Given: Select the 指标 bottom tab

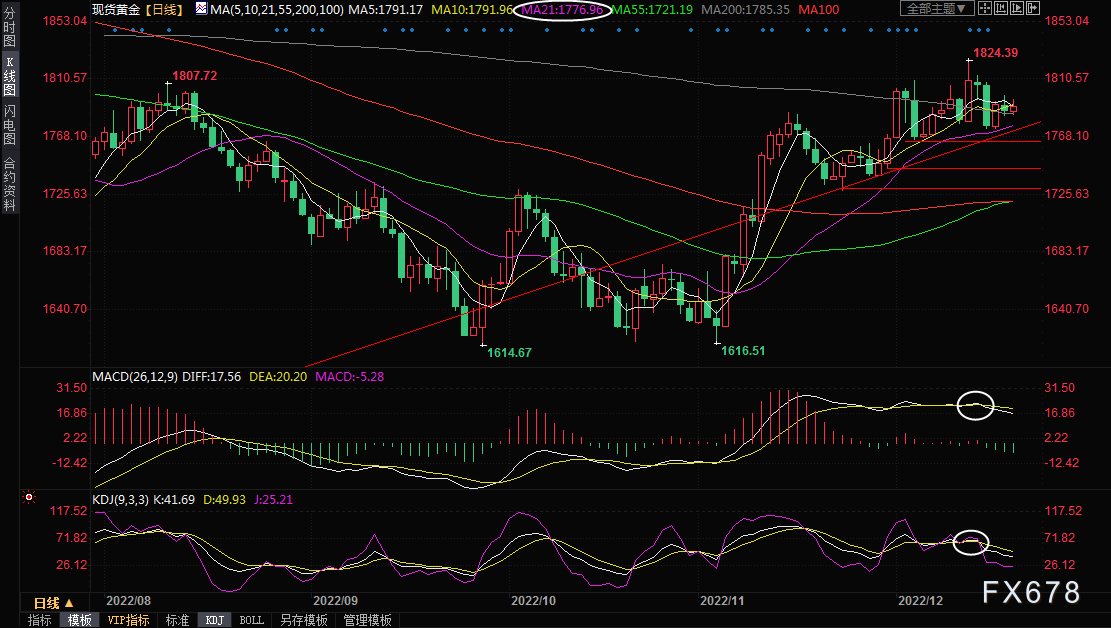Looking at the screenshot, I should [x=40, y=620].
